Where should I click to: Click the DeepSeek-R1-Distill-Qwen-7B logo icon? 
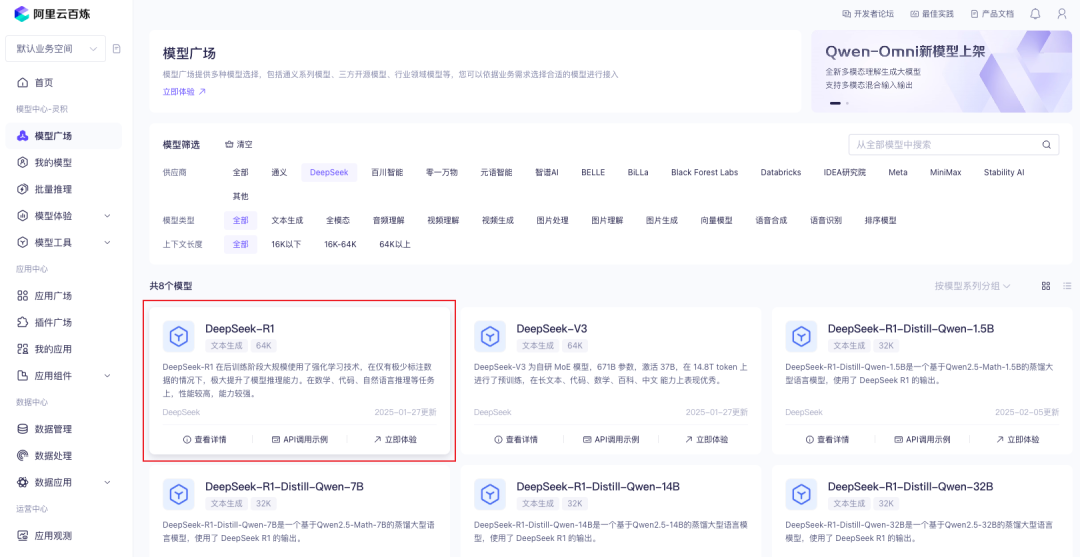coord(178,494)
